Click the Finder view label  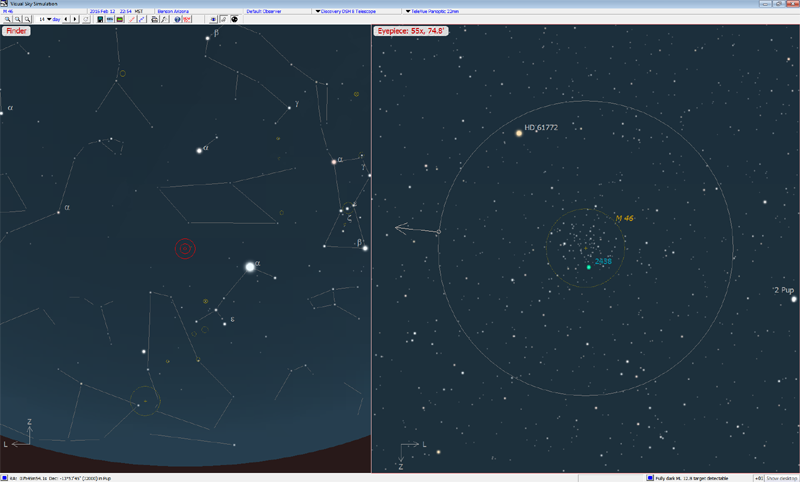point(16,31)
